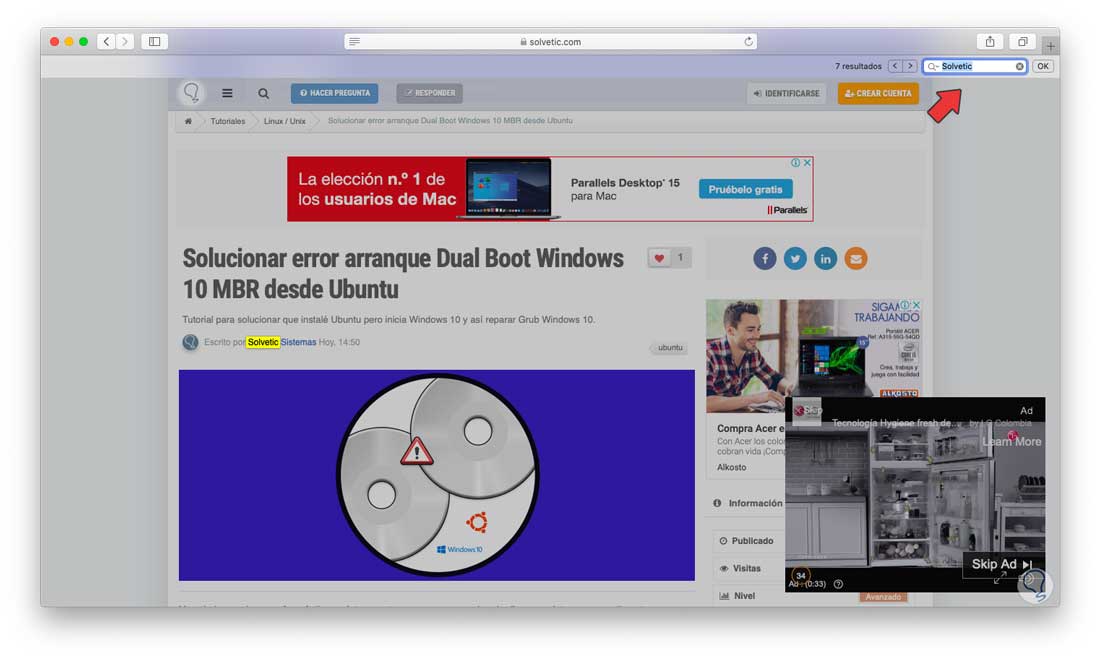The width and height of the screenshot is (1100, 660).
Task: Open the find options magnifier dropdown
Action: click(932, 67)
